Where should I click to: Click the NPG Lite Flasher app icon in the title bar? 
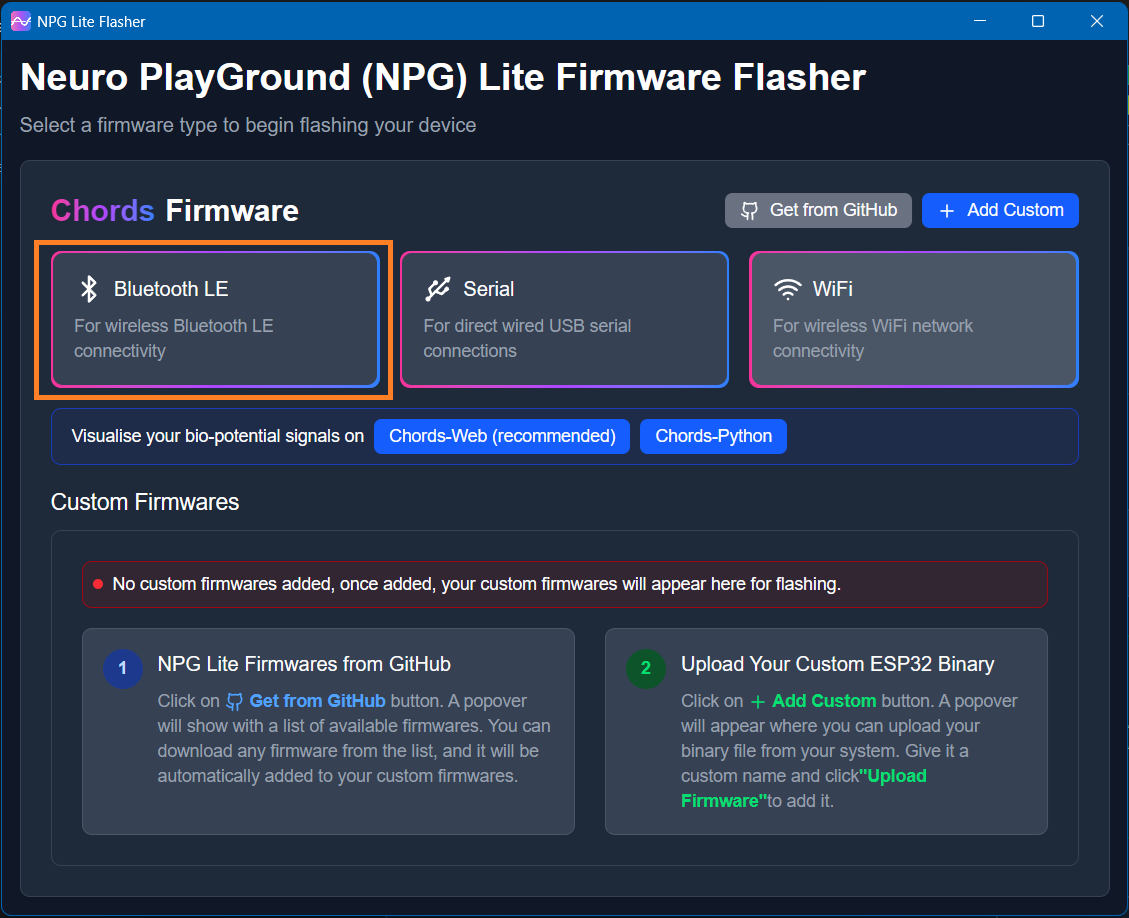[20, 21]
